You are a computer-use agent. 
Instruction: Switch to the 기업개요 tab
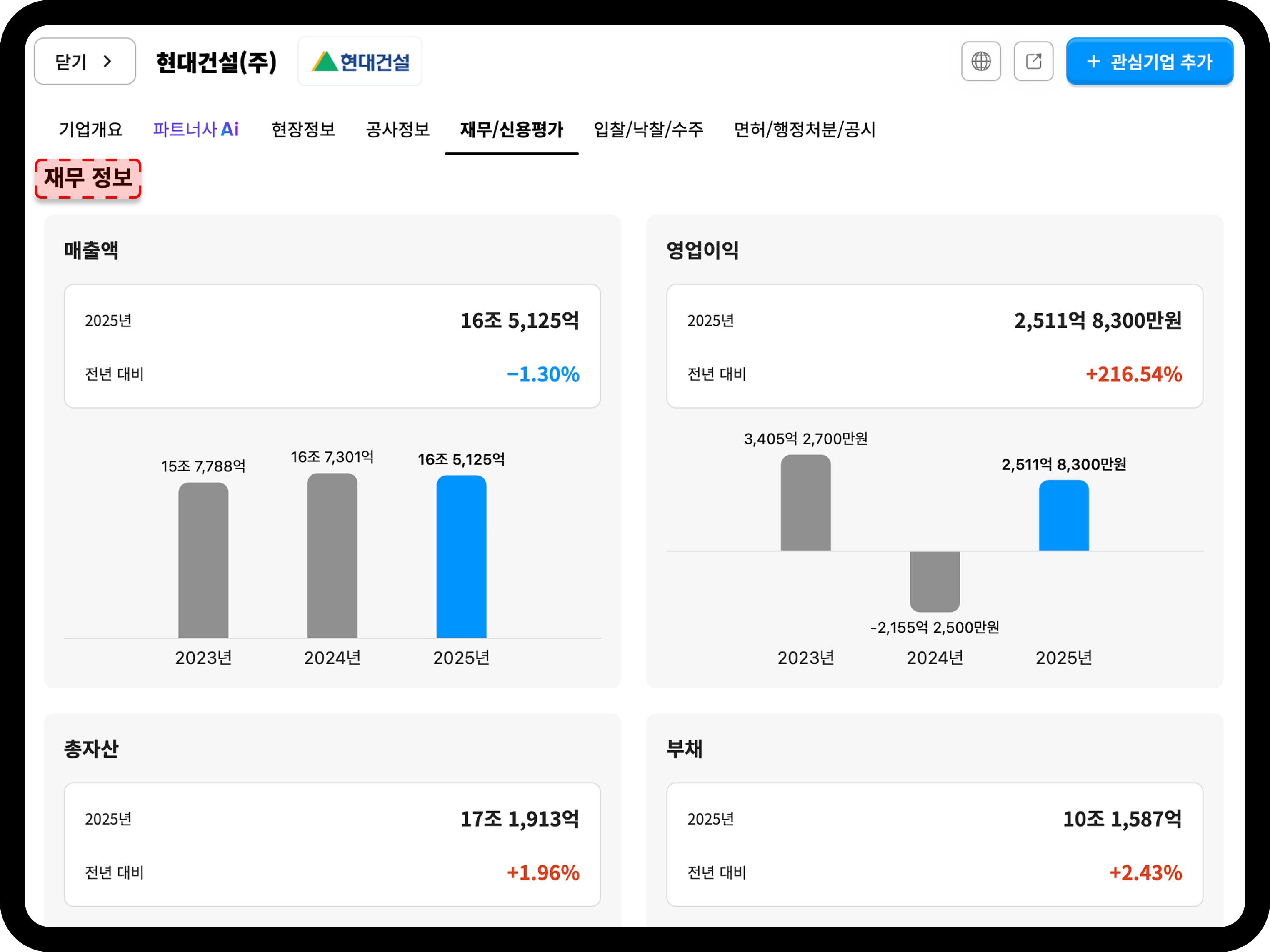pyautogui.click(x=91, y=129)
